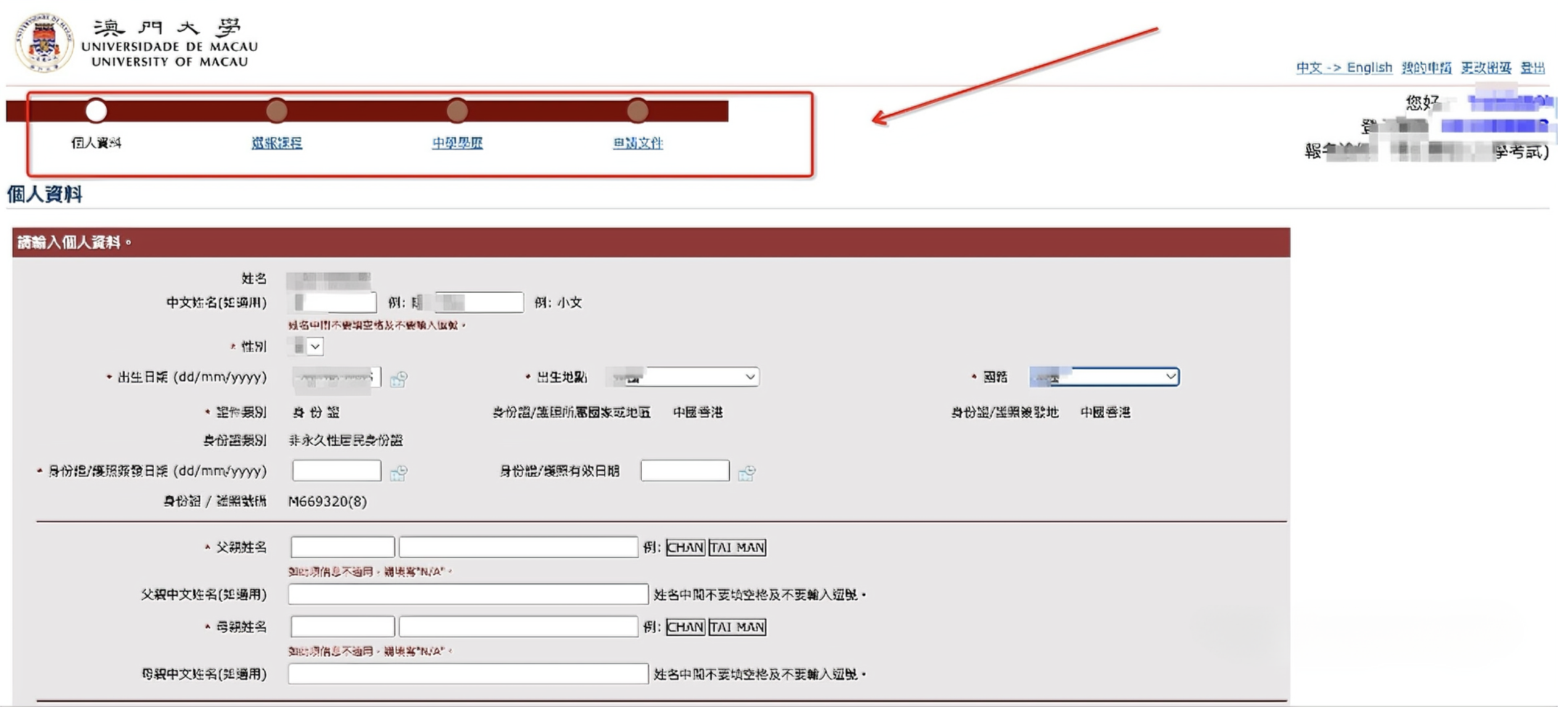Select the first progress step circle 個人資料

[x=96, y=111]
